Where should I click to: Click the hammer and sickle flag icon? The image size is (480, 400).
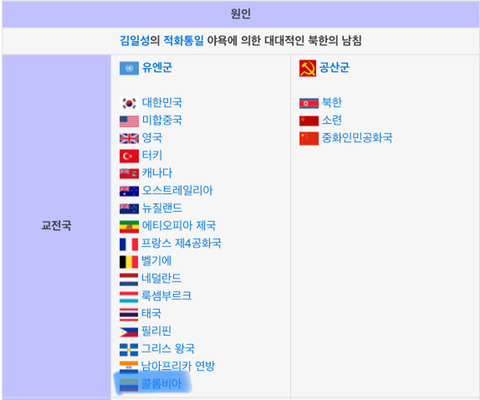307,68
